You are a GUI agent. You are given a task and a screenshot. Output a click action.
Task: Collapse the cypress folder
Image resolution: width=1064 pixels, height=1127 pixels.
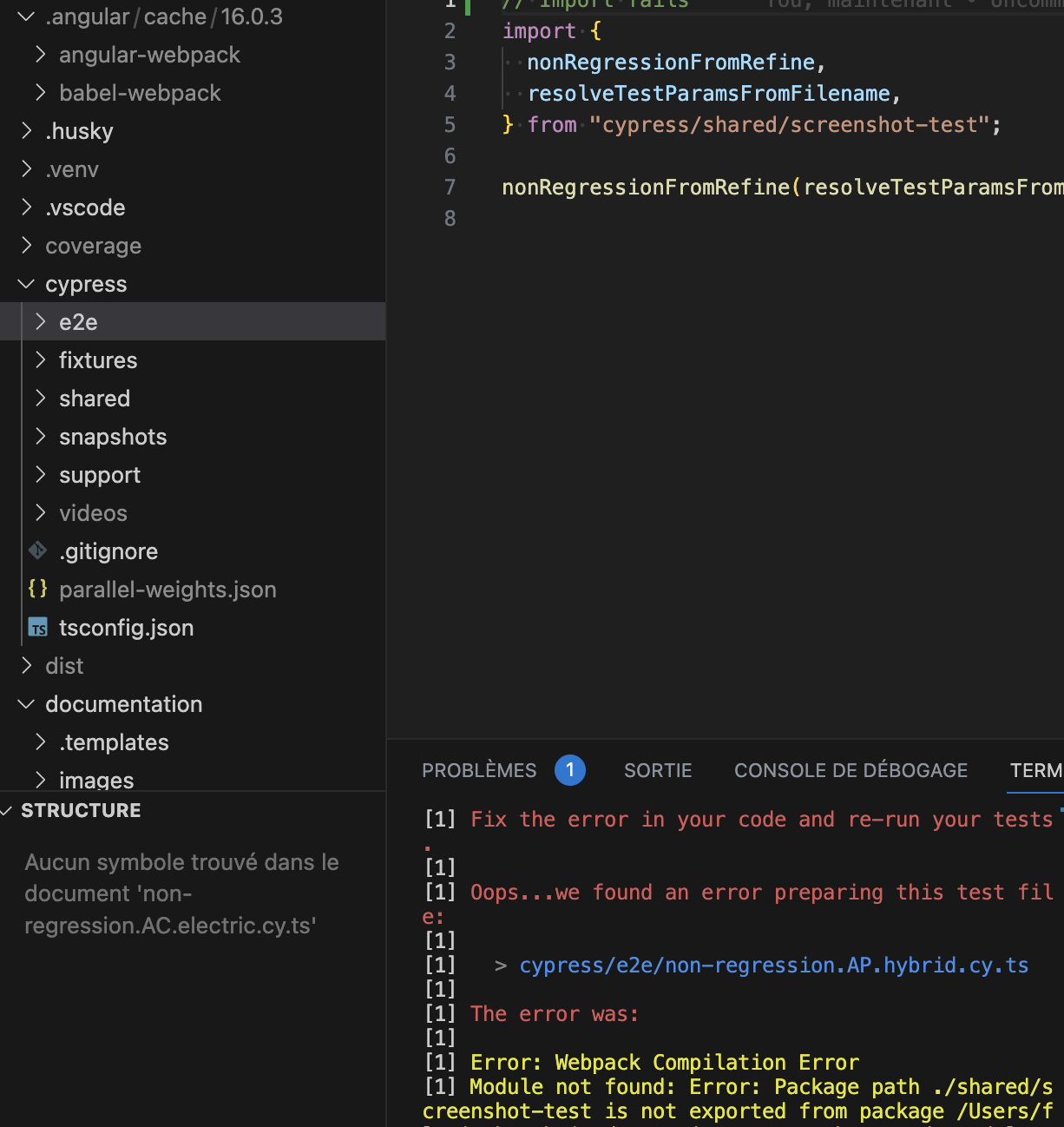(25, 283)
